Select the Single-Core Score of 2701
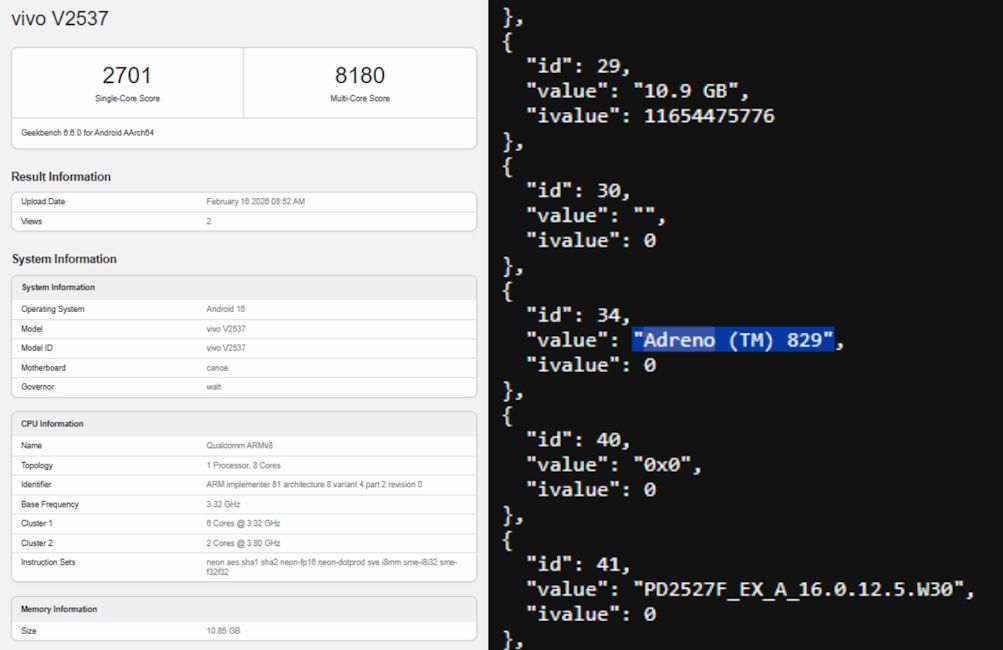The width and height of the screenshot is (1003, 650). 127,74
